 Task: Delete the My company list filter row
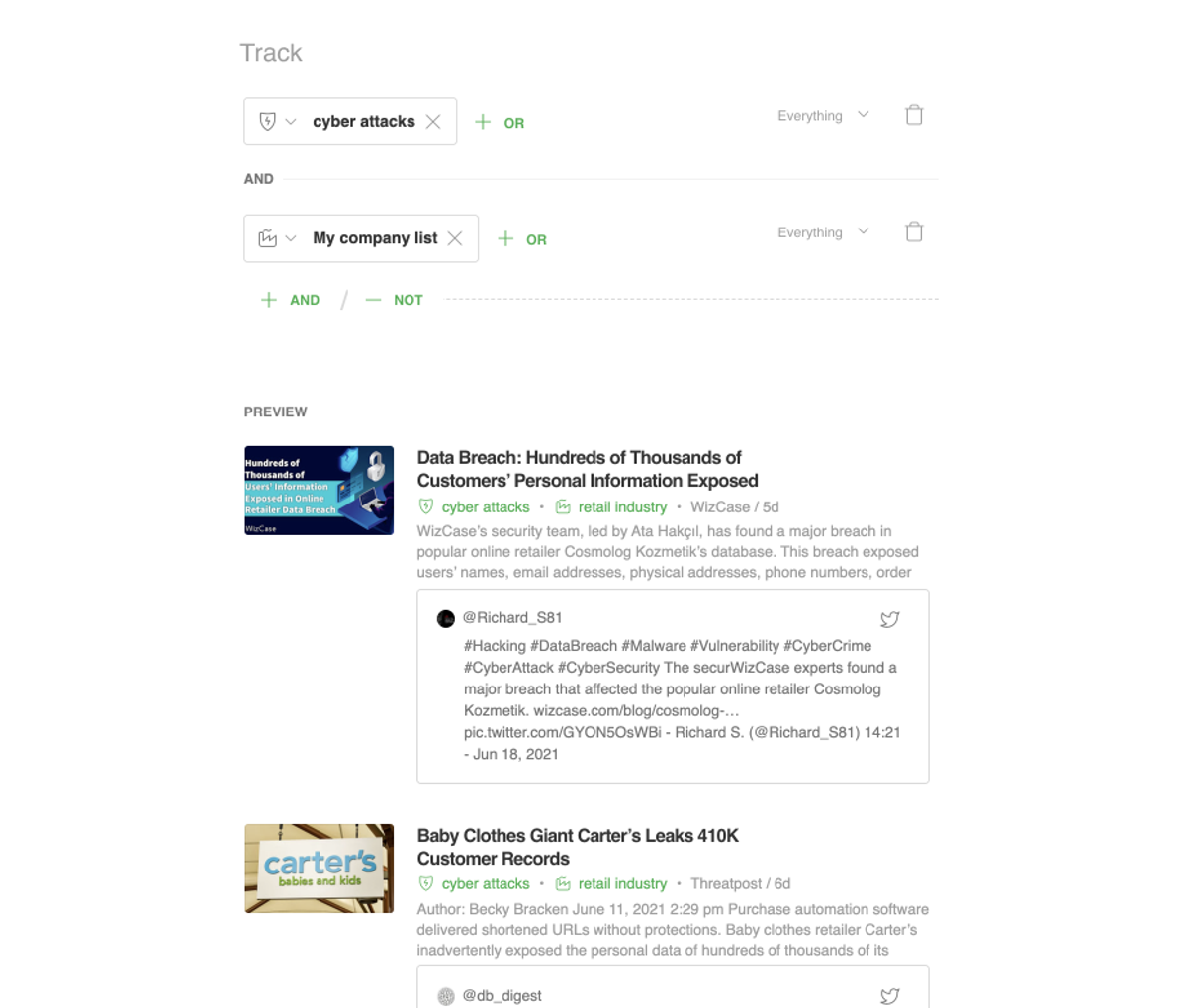[x=914, y=231]
